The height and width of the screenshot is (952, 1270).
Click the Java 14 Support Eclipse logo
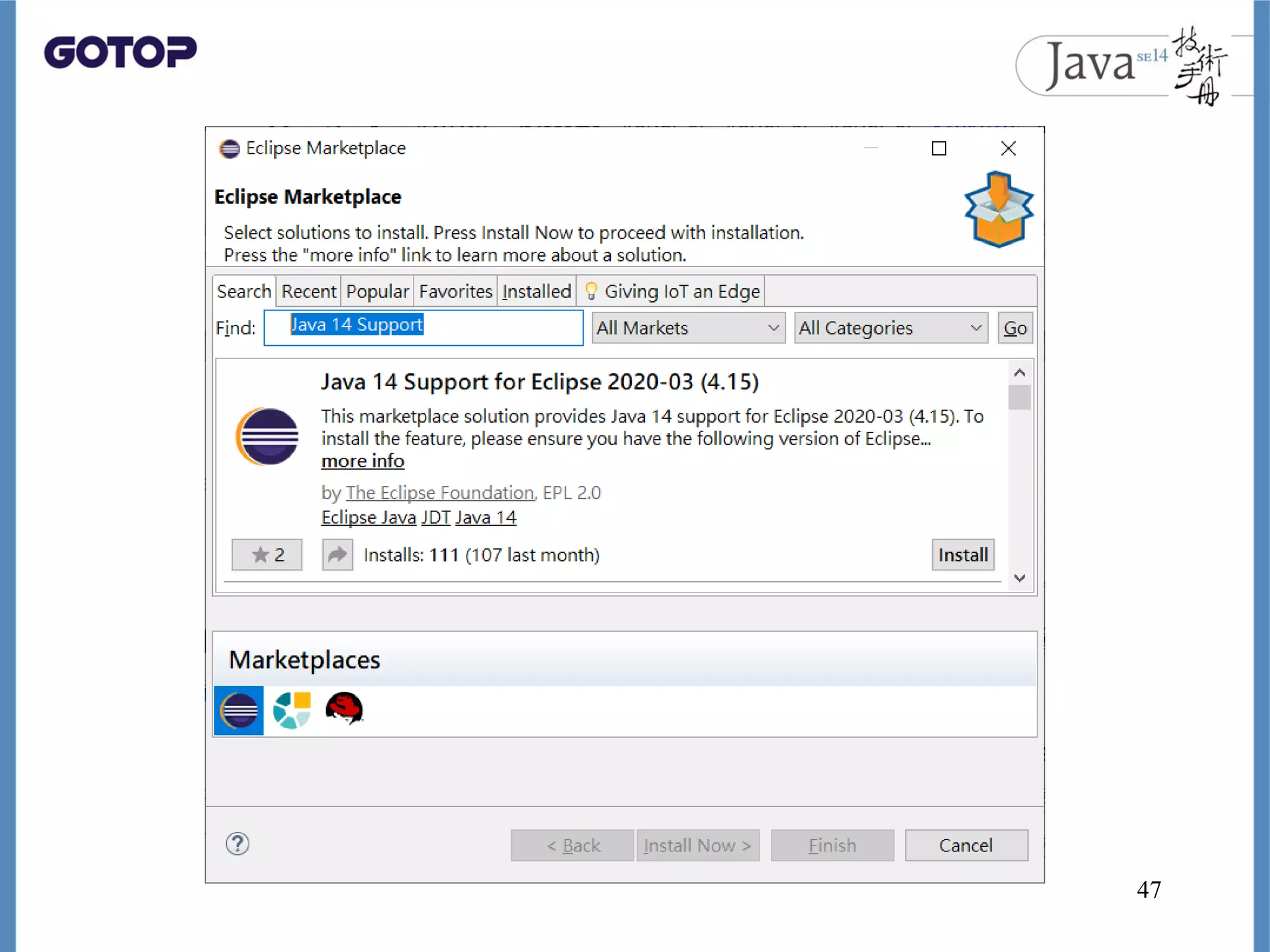click(268, 436)
